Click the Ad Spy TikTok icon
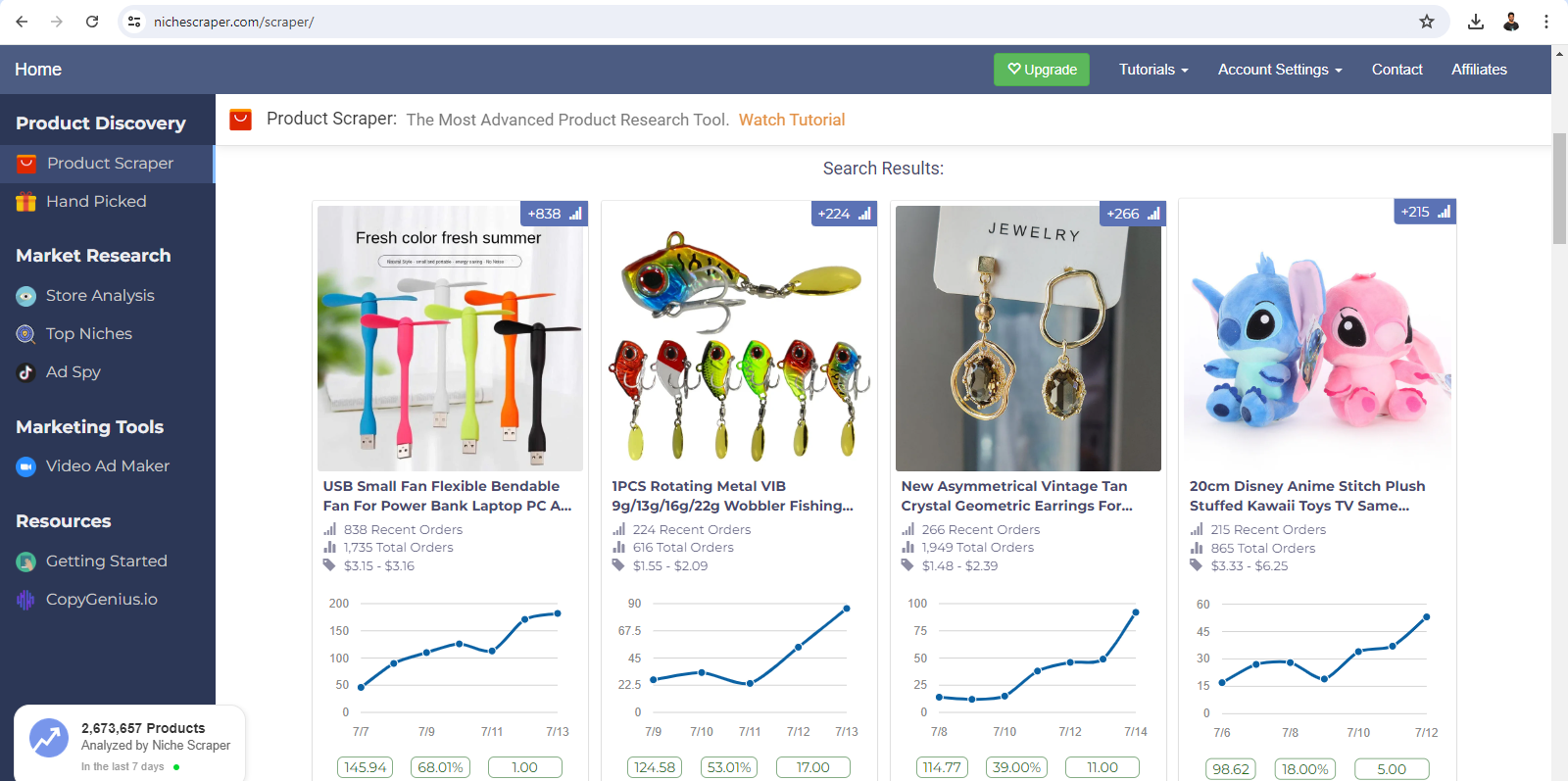The image size is (1568, 781). [x=26, y=372]
